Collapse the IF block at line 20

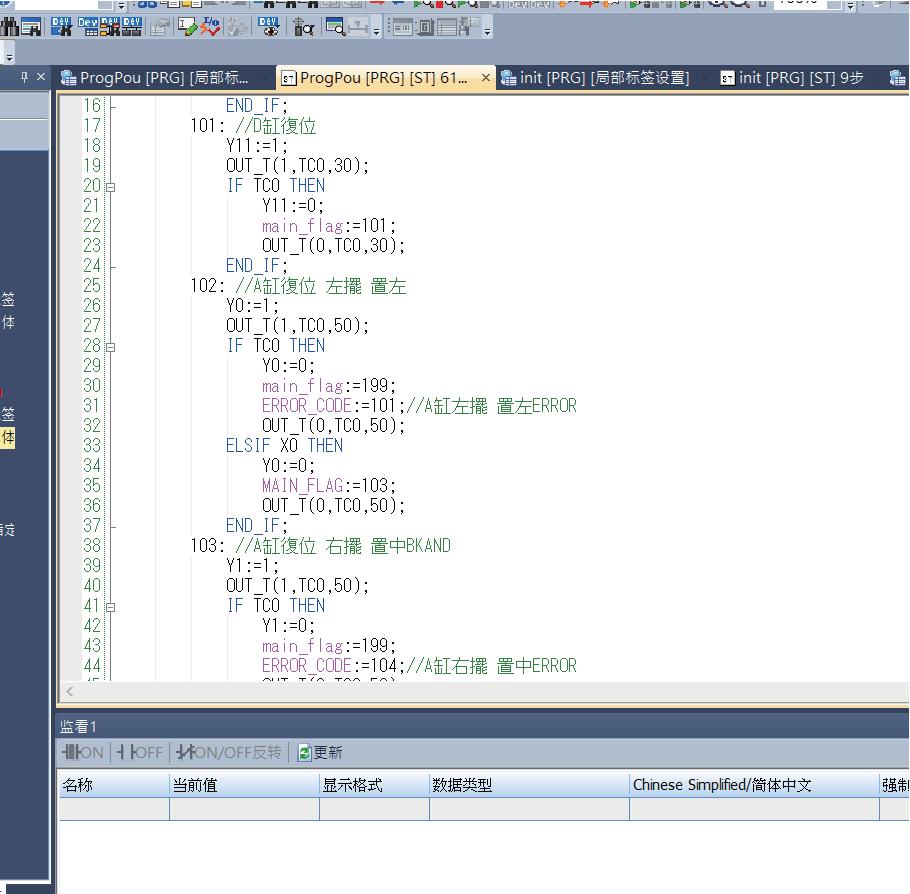coord(110,188)
